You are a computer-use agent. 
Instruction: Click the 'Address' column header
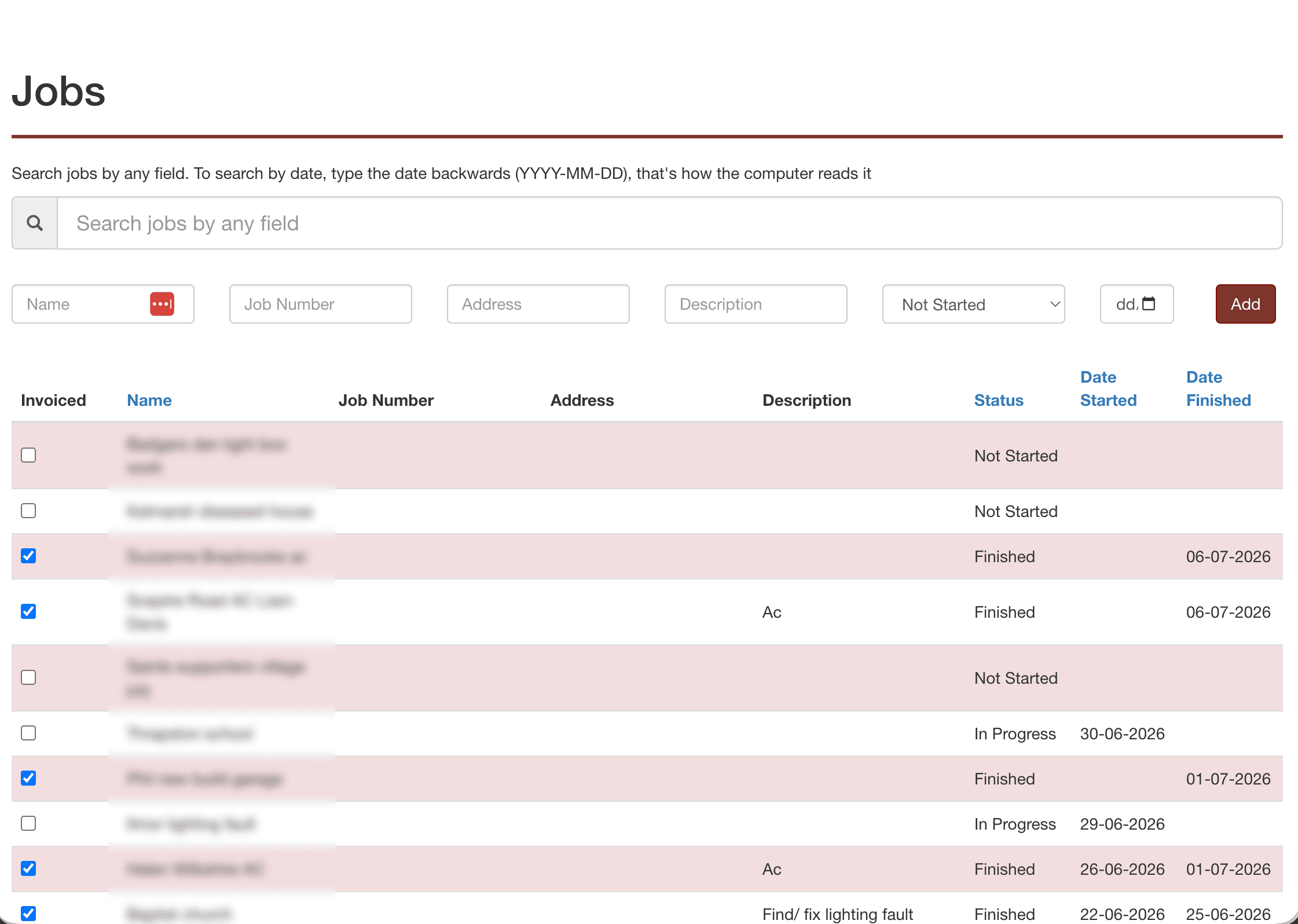point(582,400)
